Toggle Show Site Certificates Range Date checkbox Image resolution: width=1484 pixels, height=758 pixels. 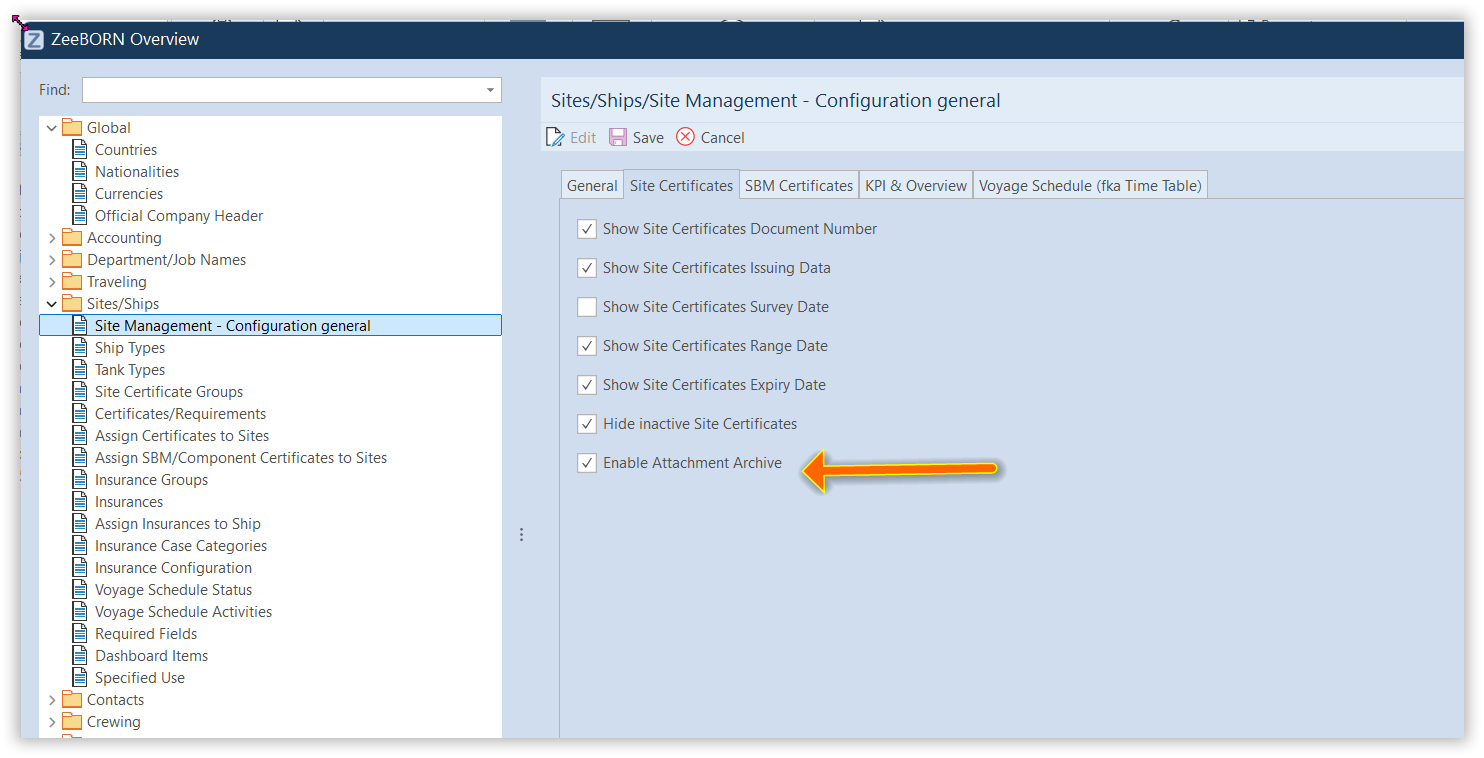[587, 346]
